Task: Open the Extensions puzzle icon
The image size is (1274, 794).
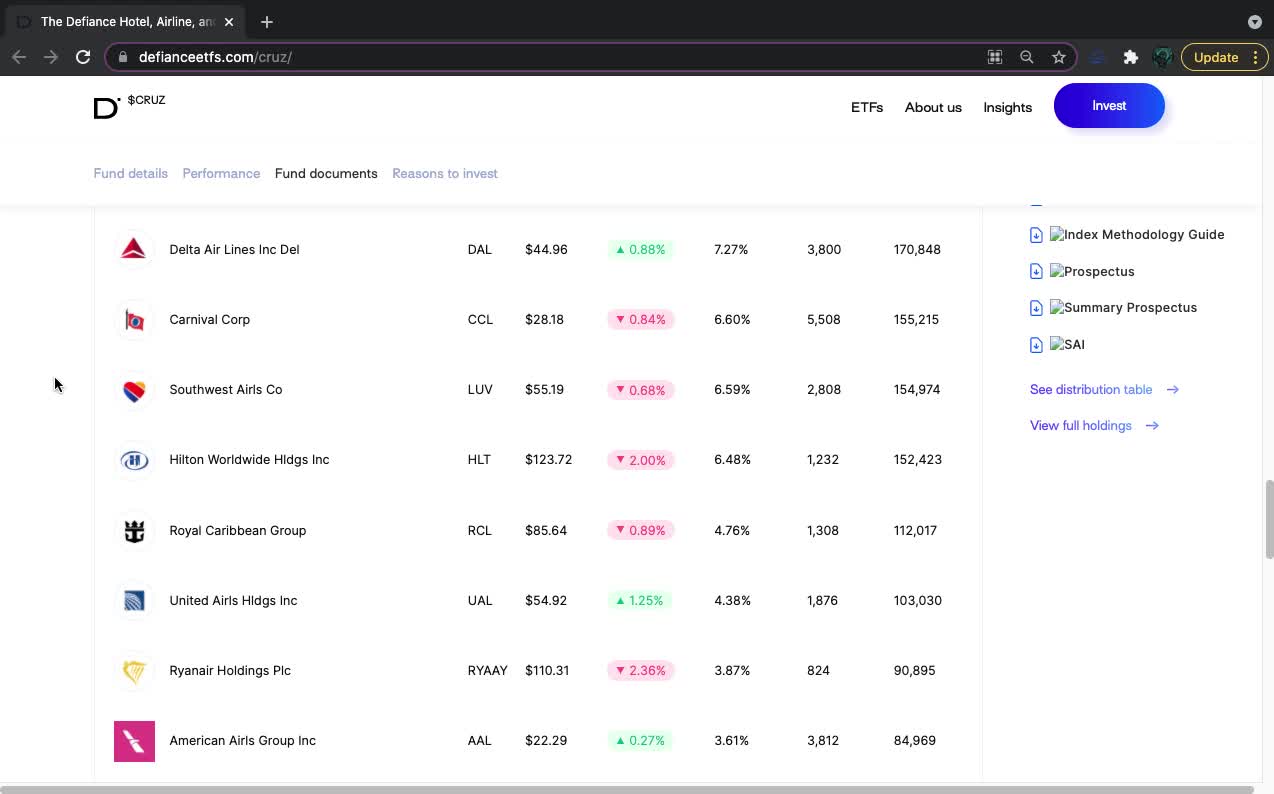Action: pos(1131,57)
